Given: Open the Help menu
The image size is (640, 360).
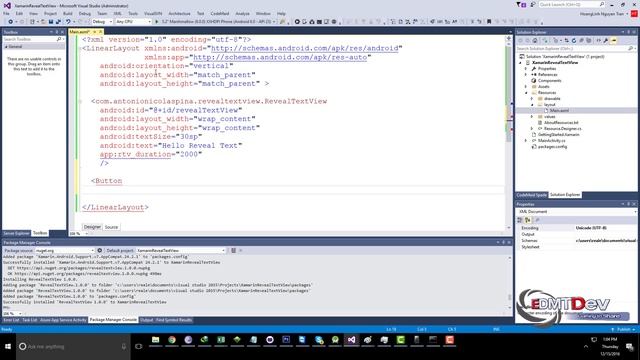Looking at the screenshot, I should 281,13.
